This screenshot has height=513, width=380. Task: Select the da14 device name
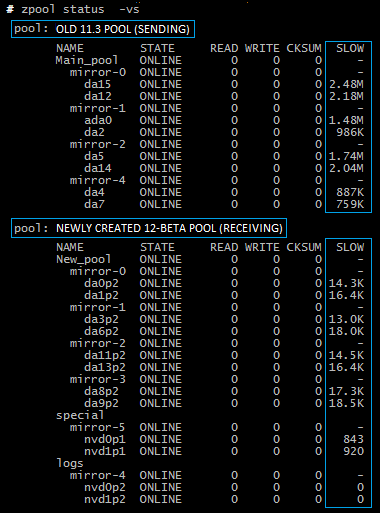97,168
